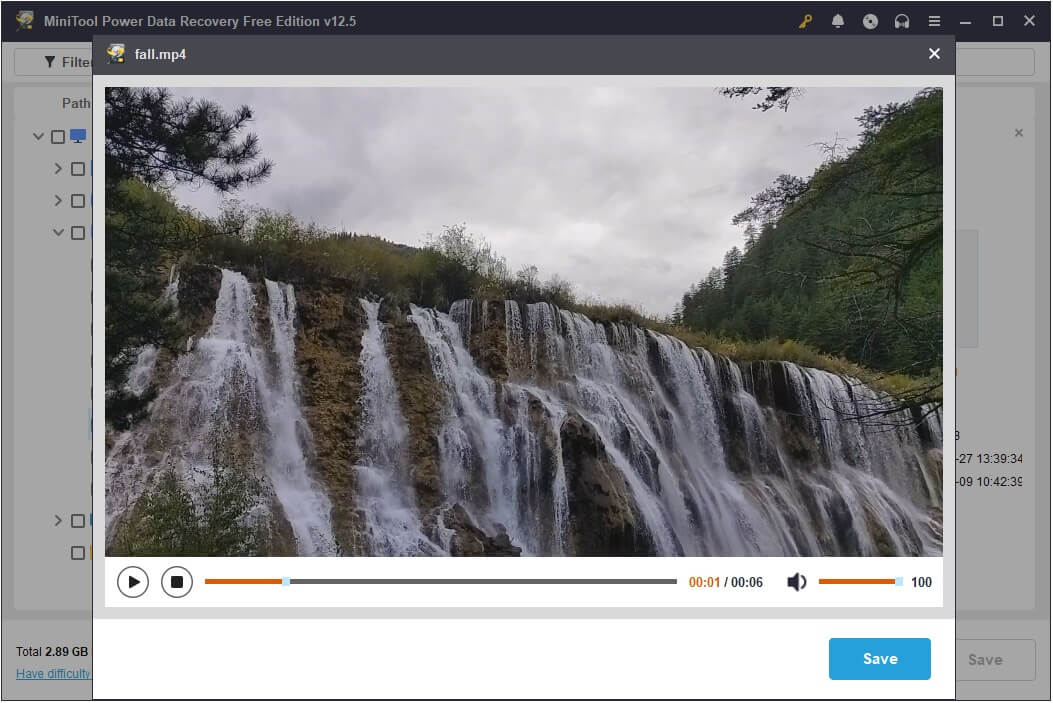This screenshot has width=1053, height=703.
Task: Click the total duration 00:06 label
Action: (747, 582)
